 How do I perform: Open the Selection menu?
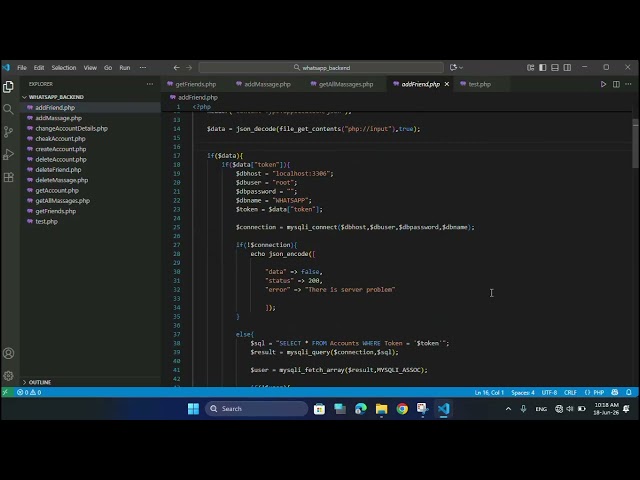64,68
